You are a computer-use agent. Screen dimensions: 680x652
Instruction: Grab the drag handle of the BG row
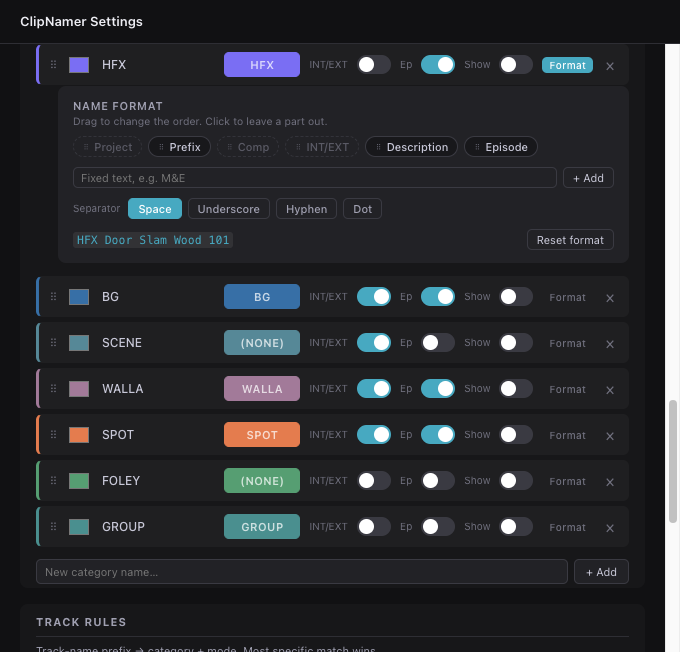pyautogui.click(x=53, y=297)
